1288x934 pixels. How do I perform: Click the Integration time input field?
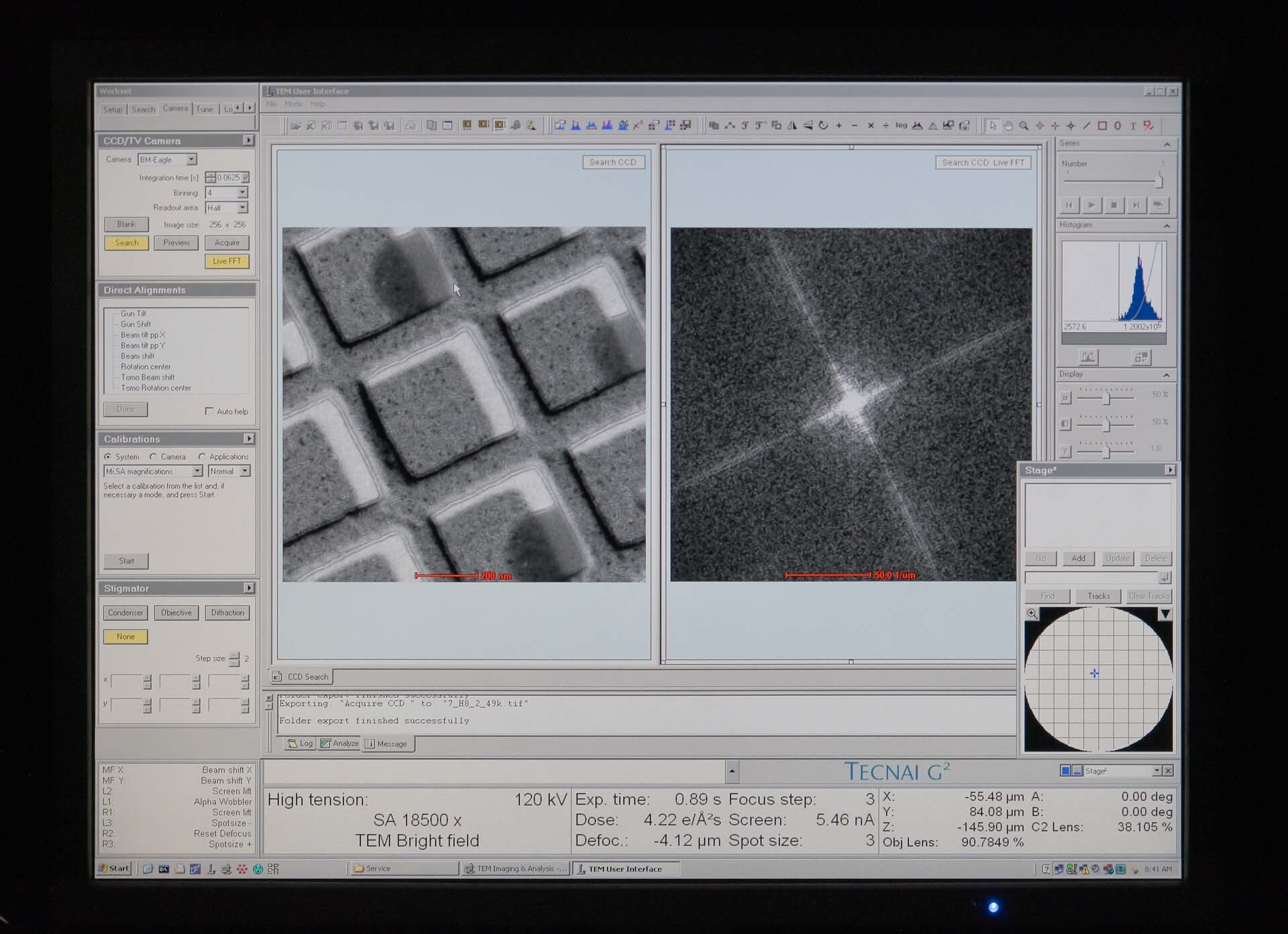[228, 177]
